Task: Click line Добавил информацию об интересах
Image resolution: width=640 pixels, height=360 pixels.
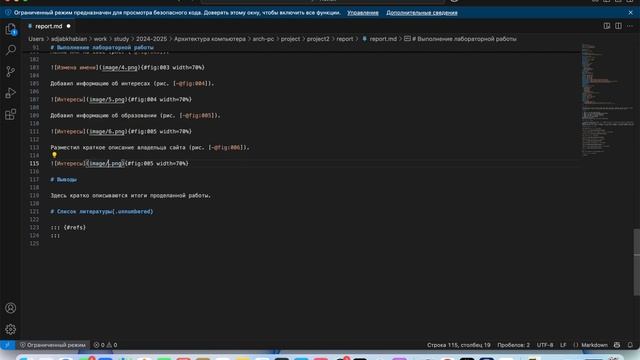Action: [x=132, y=83]
